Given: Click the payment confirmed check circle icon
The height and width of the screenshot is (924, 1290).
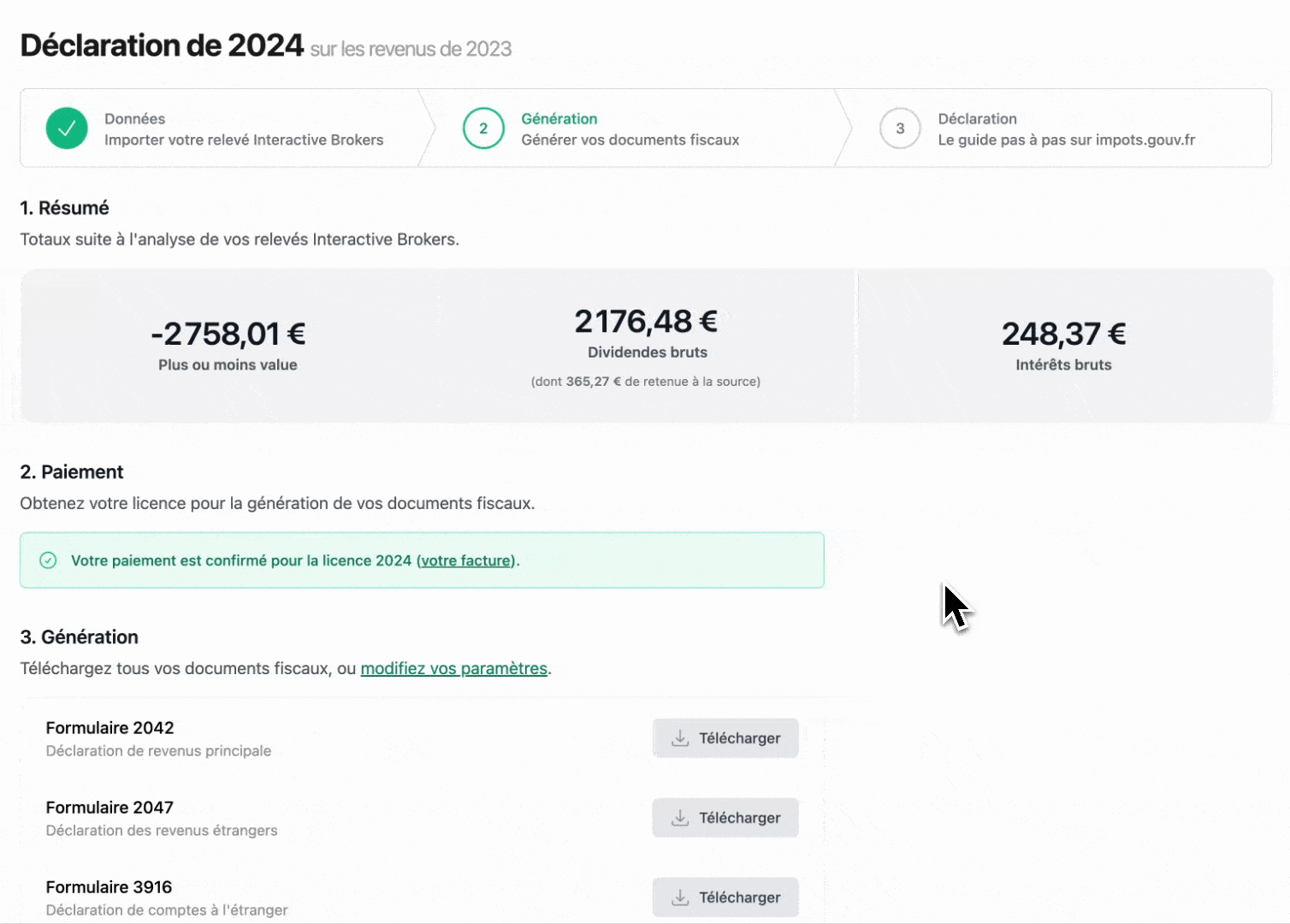Looking at the screenshot, I should tap(48, 560).
